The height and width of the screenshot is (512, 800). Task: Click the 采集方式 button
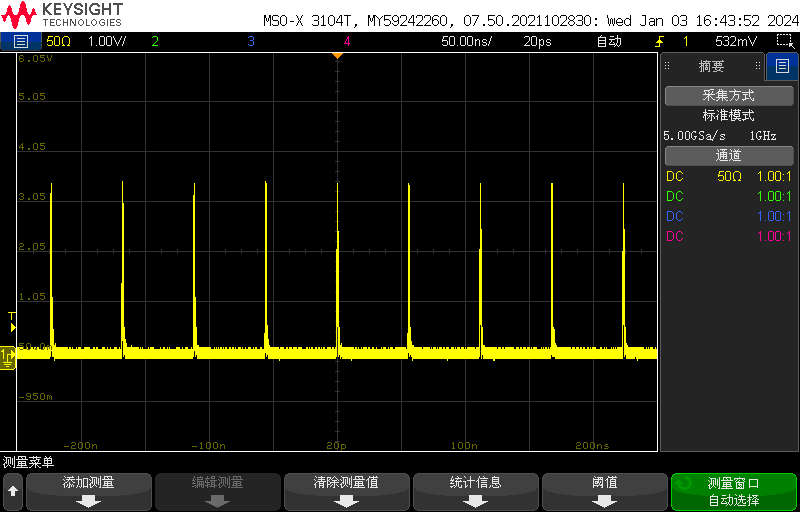coord(728,96)
